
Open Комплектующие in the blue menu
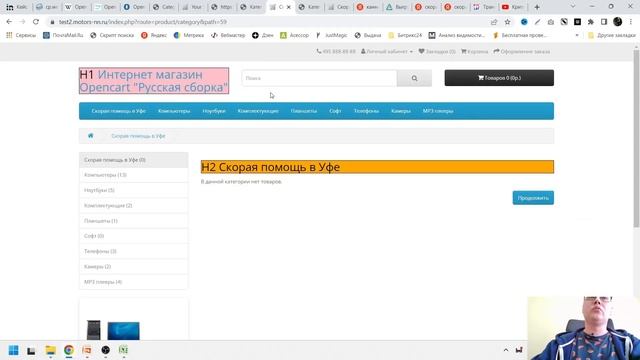pyautogui.click(x=258, y=111)
